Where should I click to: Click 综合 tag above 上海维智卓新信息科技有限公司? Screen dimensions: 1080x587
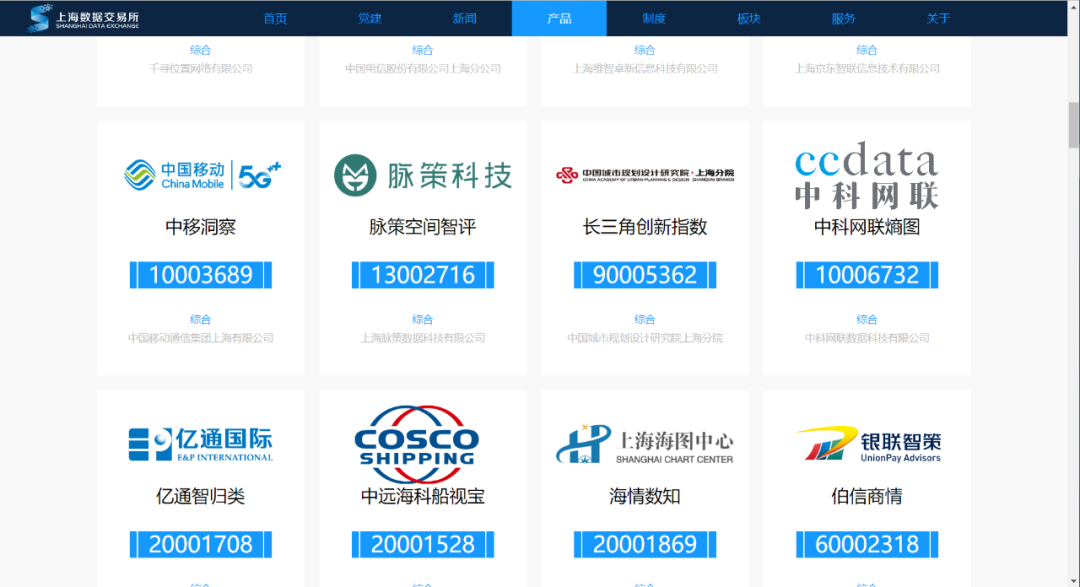[645, 50]
